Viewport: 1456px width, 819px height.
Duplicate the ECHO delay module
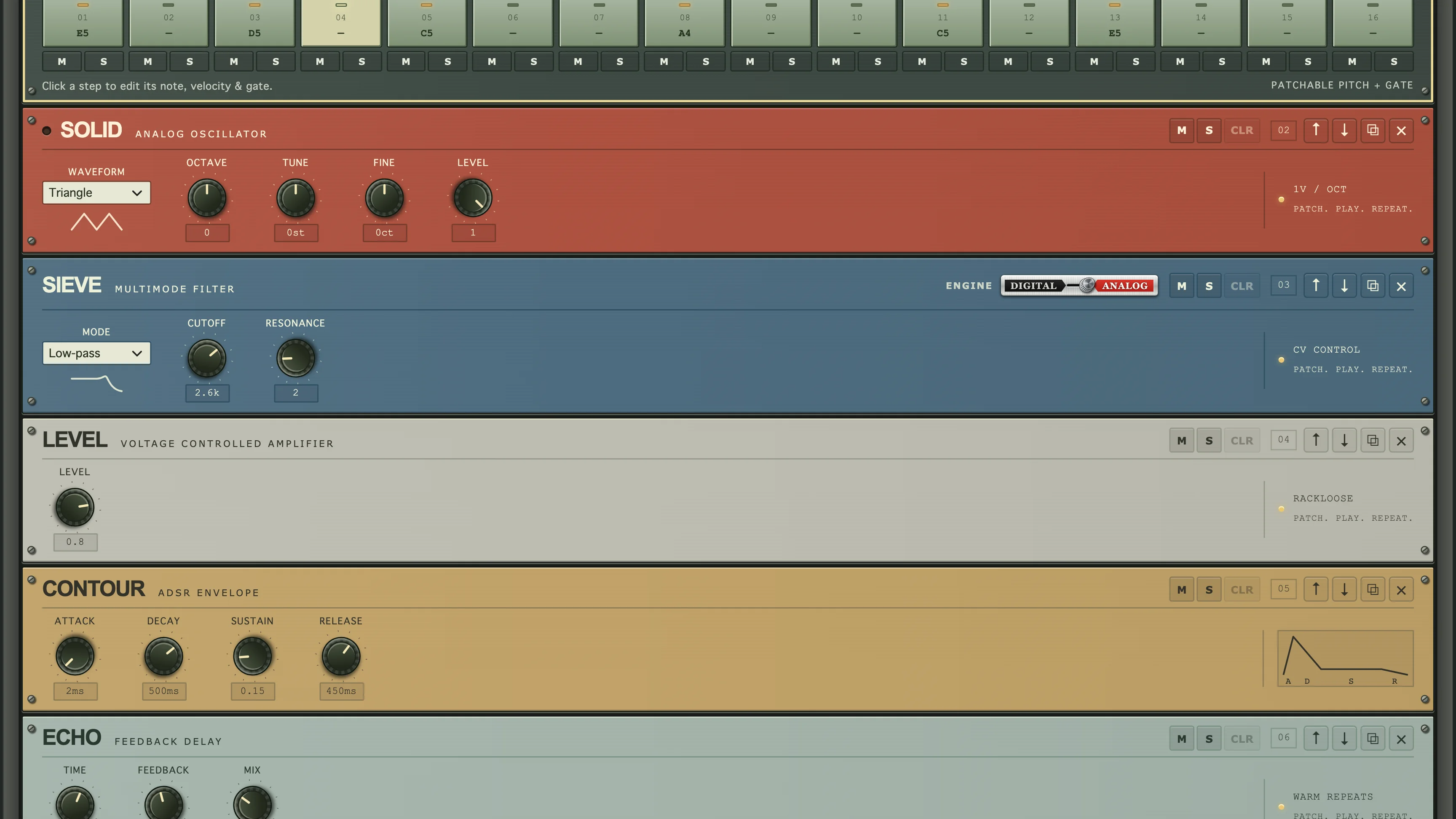(1372, 738)
